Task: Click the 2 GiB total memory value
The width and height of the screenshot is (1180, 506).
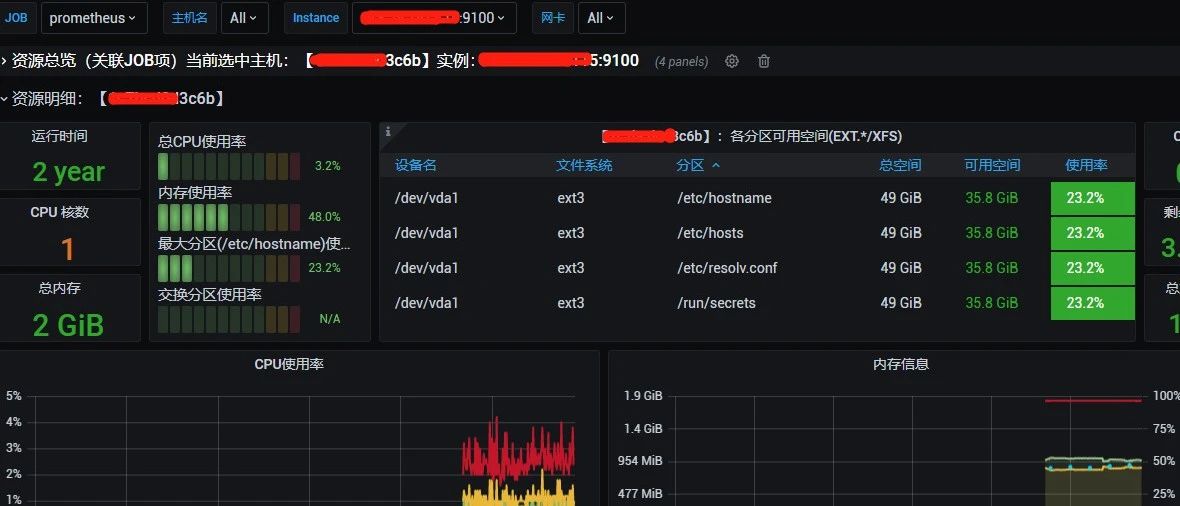Action: point(68,325)
